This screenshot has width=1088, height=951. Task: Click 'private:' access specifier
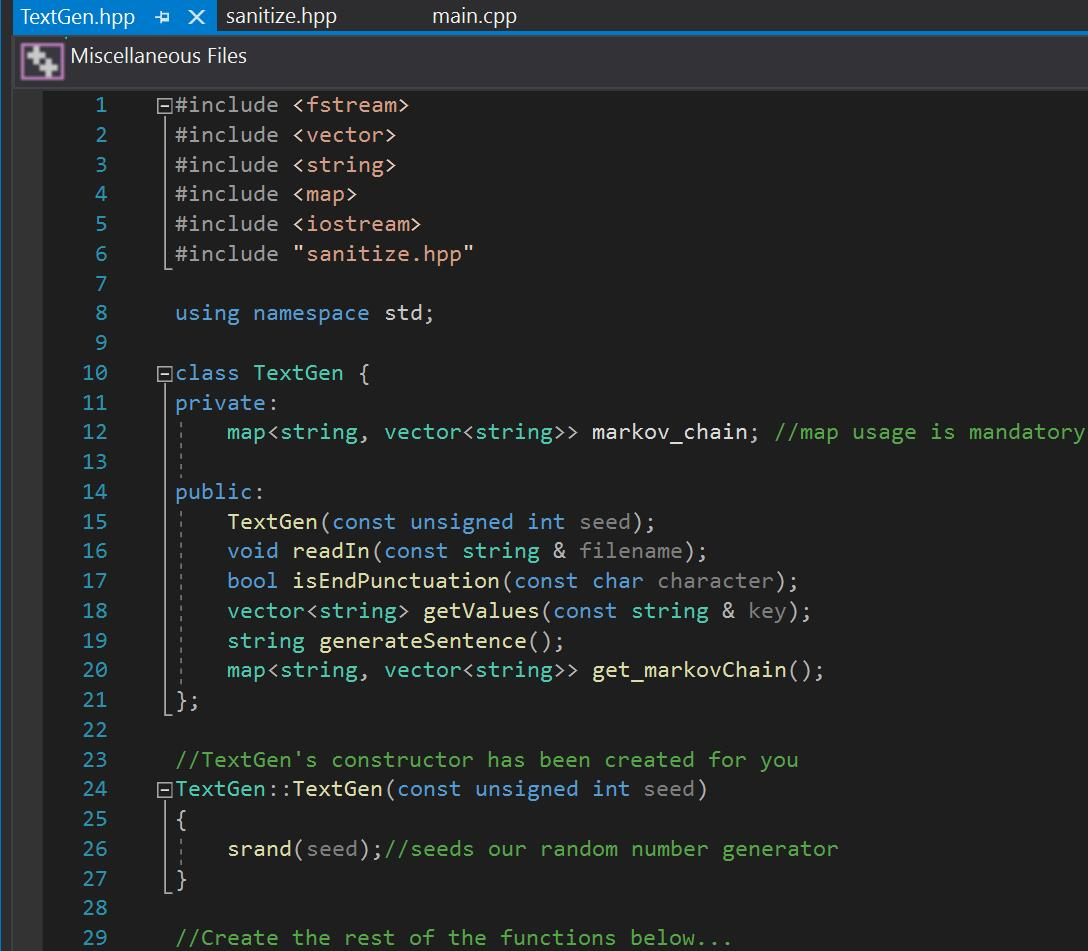(226, 403)
